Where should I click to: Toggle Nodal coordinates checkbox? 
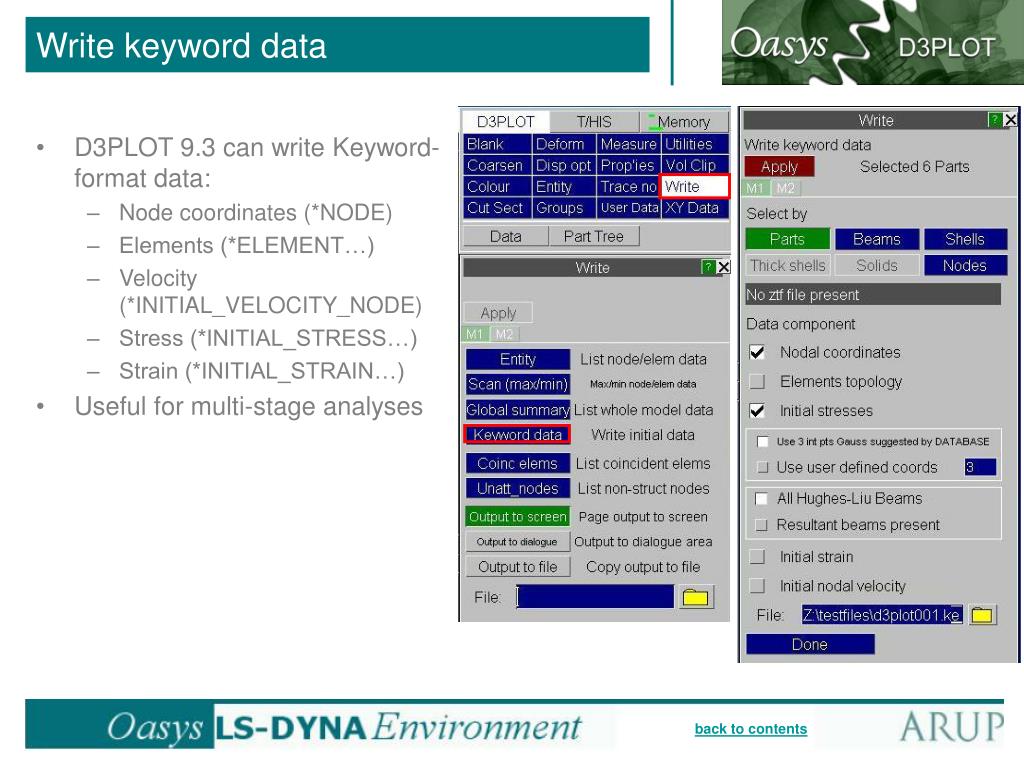pos(757,353)
